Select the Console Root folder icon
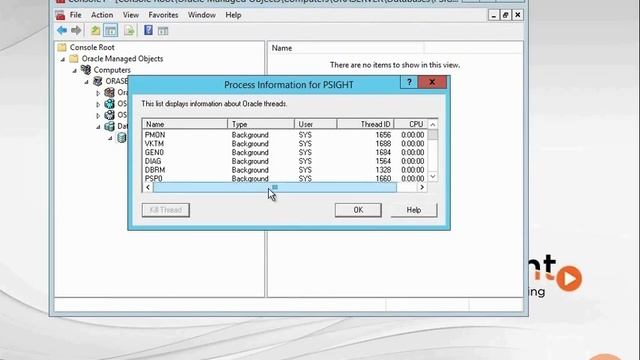640x360 pixels. coord(62,47)
